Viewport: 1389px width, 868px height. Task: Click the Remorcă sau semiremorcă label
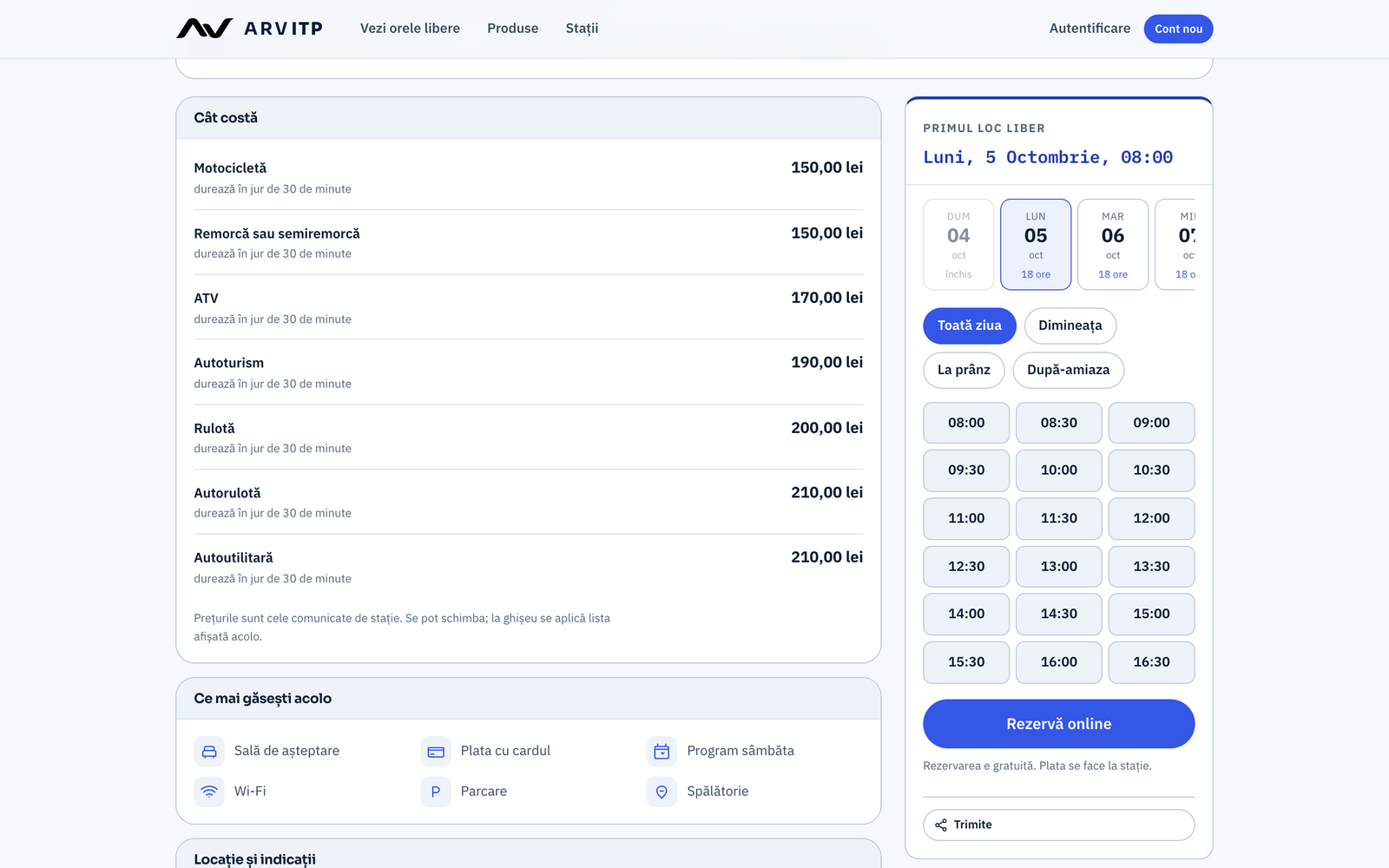pos(277,234)
